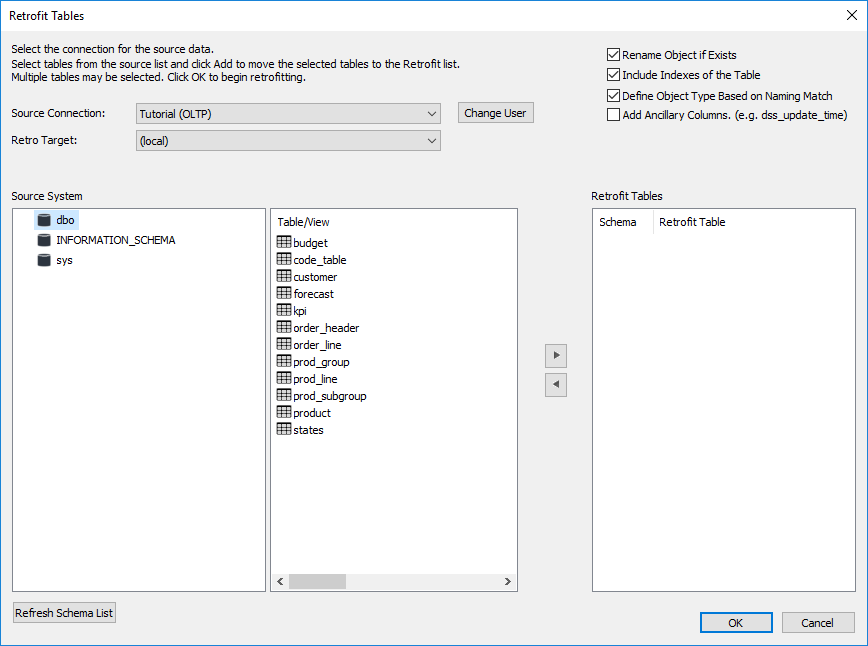
Task: Open the Retro Target dropdown
Action: pyautogui.click(x=288, y=141)
